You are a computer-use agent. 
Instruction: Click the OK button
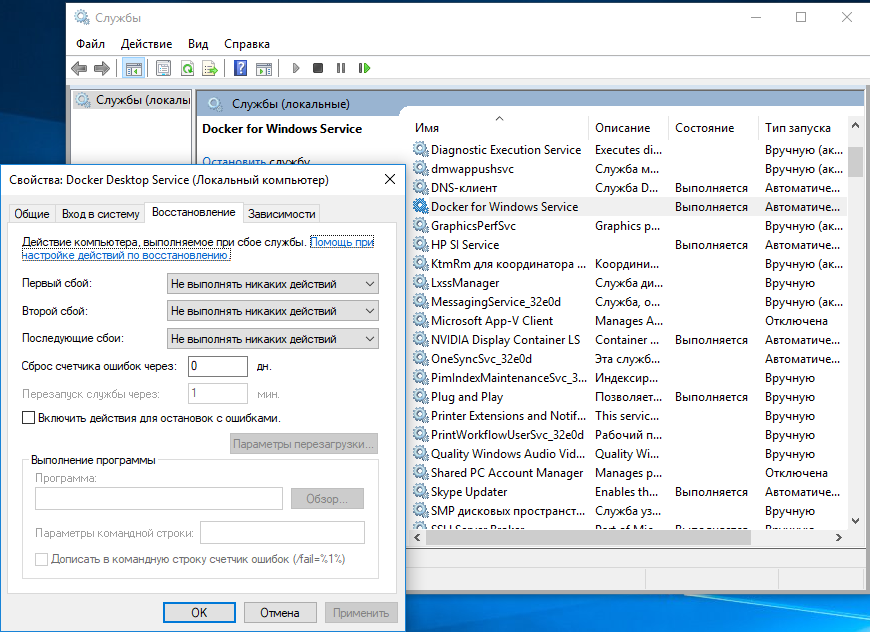point(199,613)
